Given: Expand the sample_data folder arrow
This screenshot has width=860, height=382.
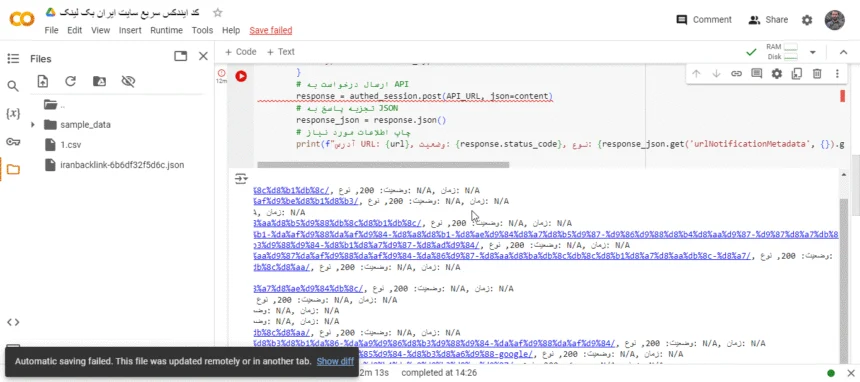Looking at the screenshot, I should click(x=32, y=125).
